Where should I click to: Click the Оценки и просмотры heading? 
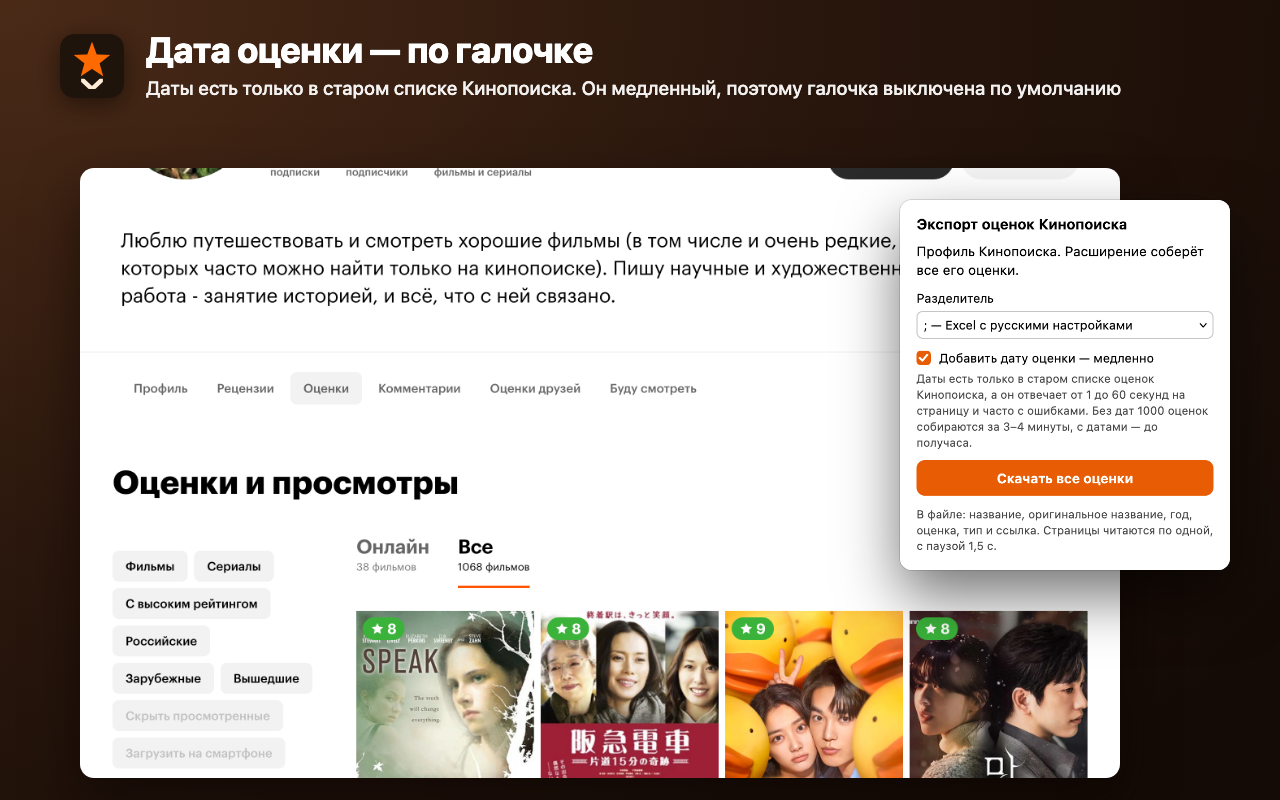[x=286, y=484]
